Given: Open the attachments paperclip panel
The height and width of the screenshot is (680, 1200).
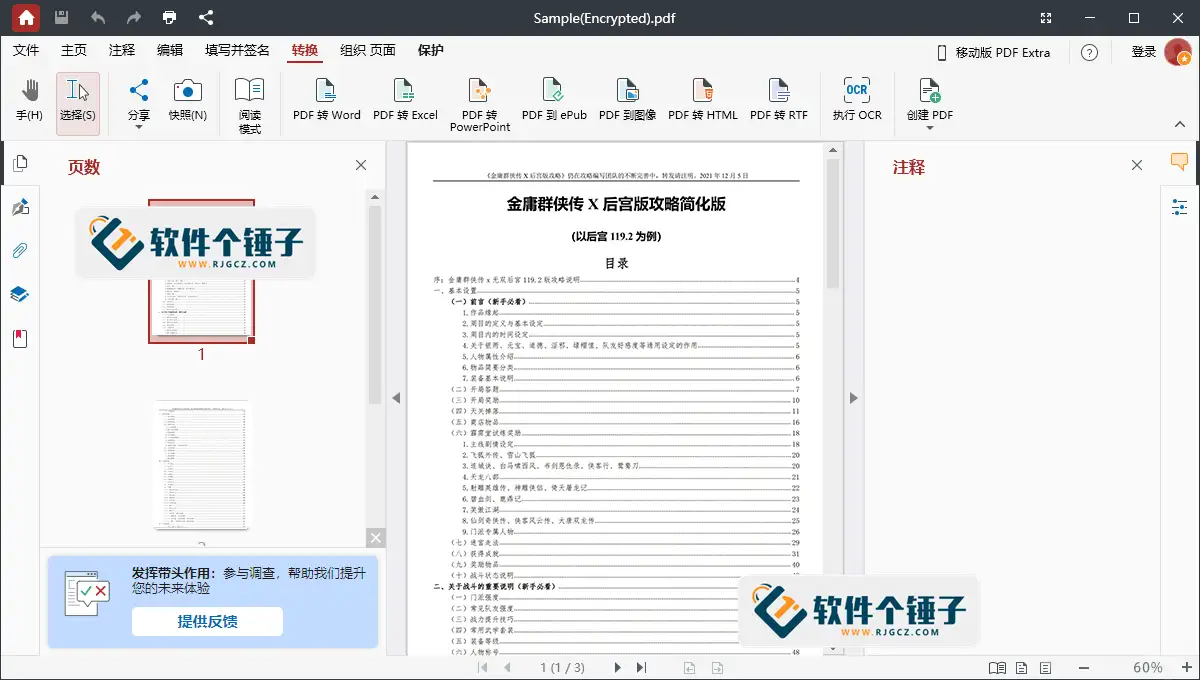Looking at the screenshot, I should [x=19, y=250].
